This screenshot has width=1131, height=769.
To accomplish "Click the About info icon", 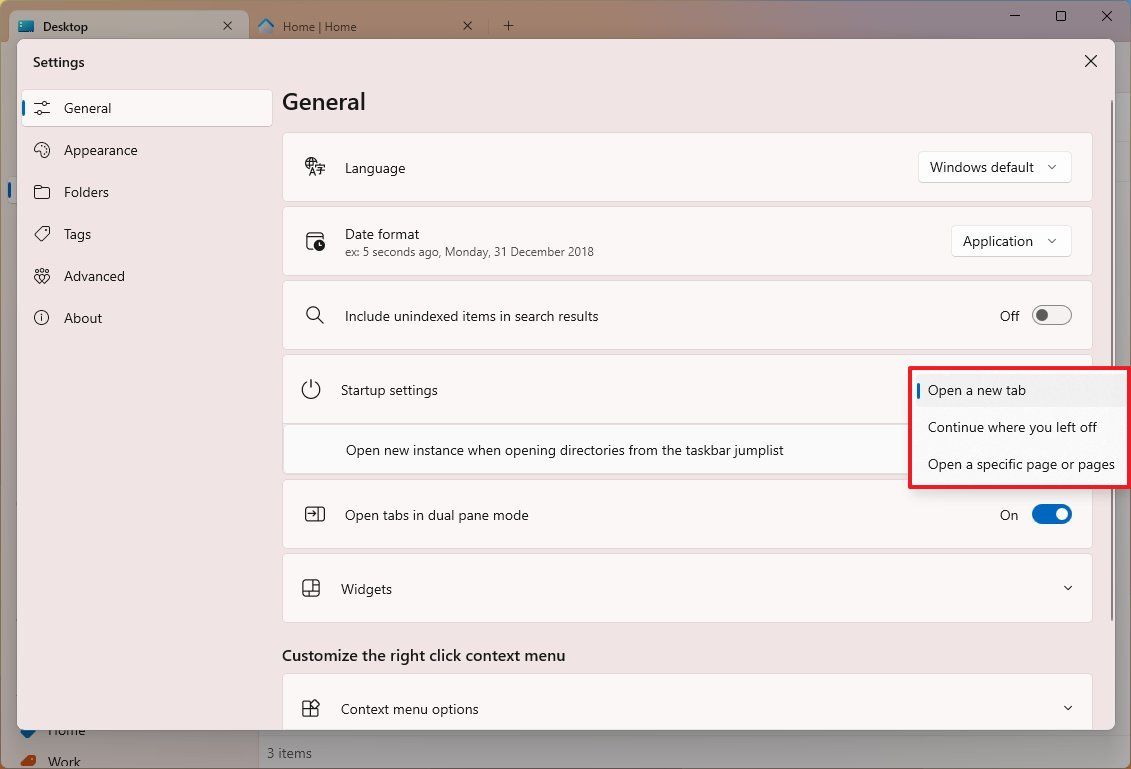I will pos(41,318).
